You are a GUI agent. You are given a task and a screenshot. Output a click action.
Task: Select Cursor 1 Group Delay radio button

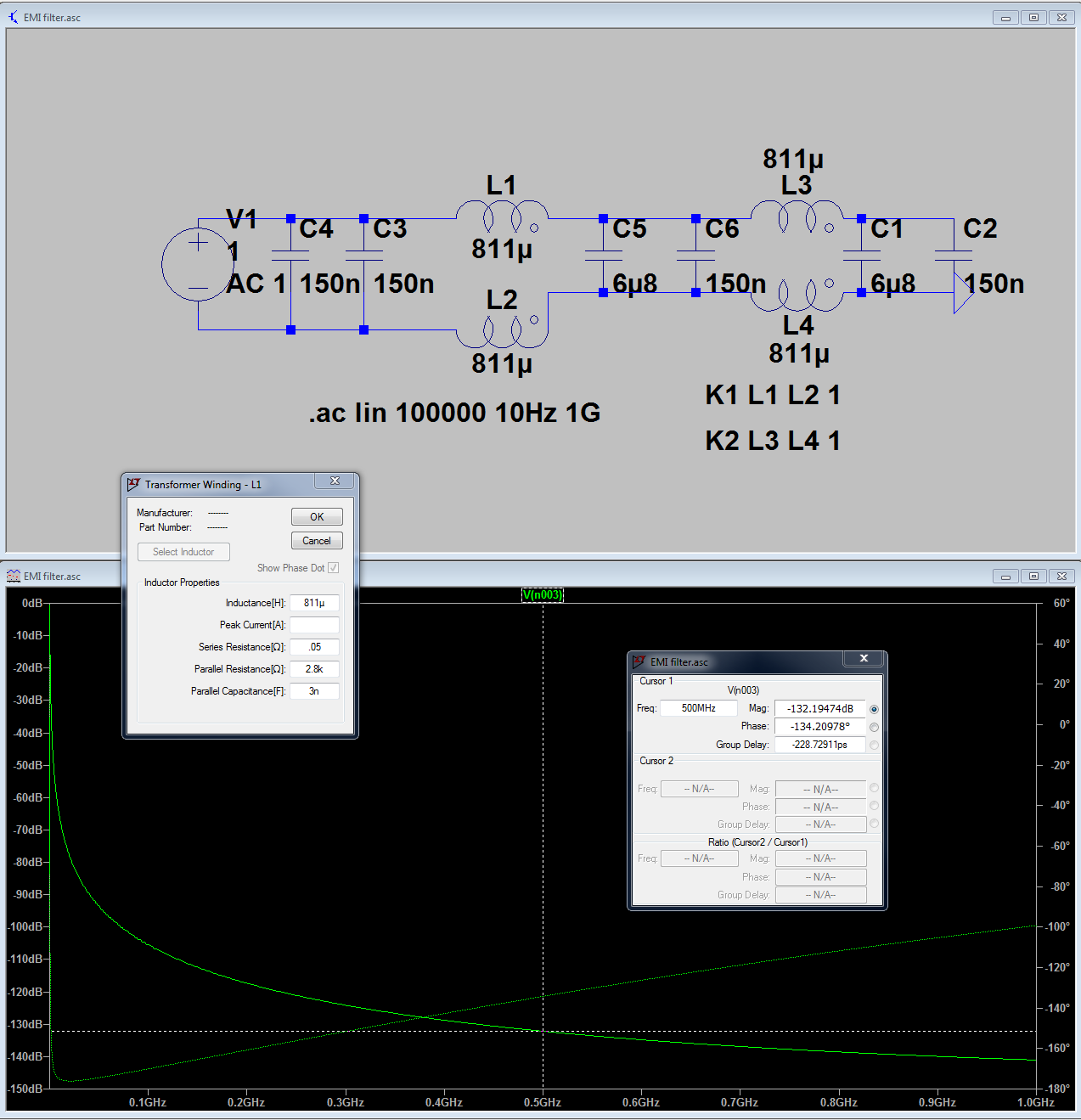[874, 745]
